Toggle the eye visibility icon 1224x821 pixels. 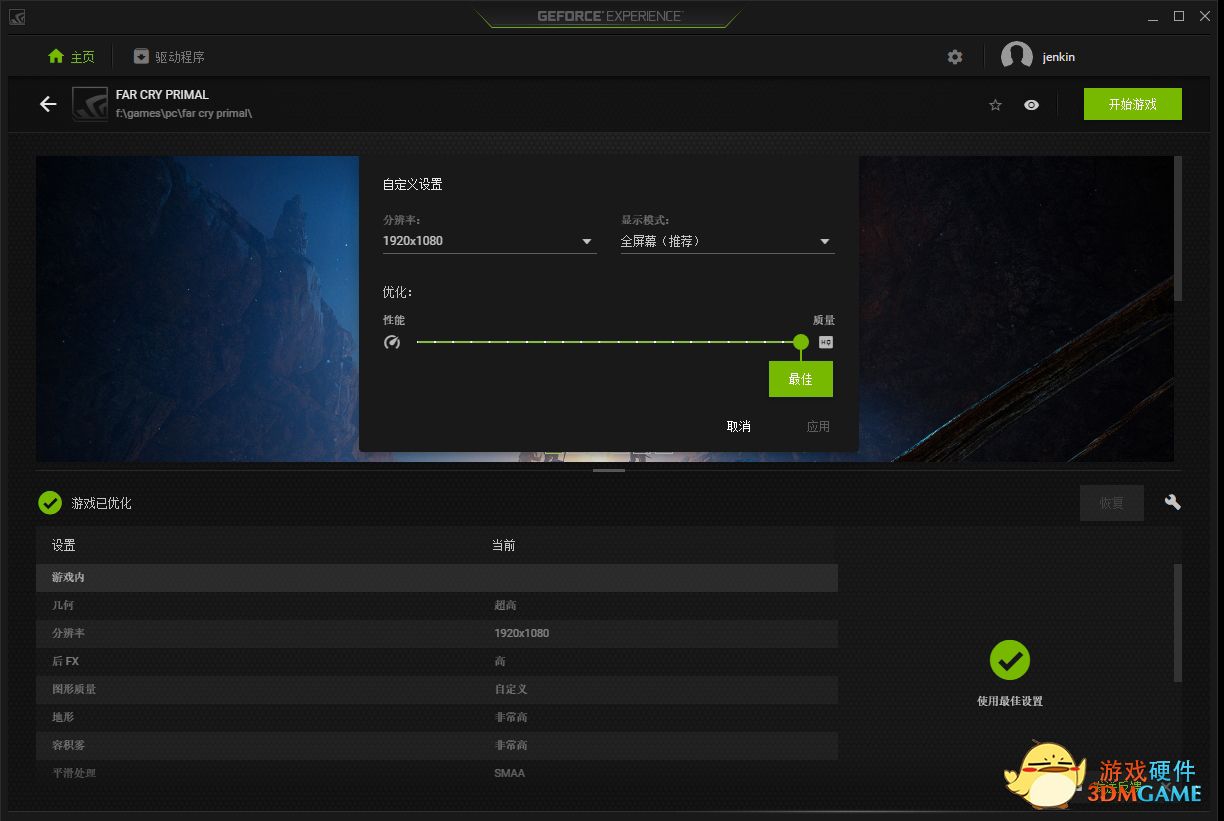(1031, 105)
